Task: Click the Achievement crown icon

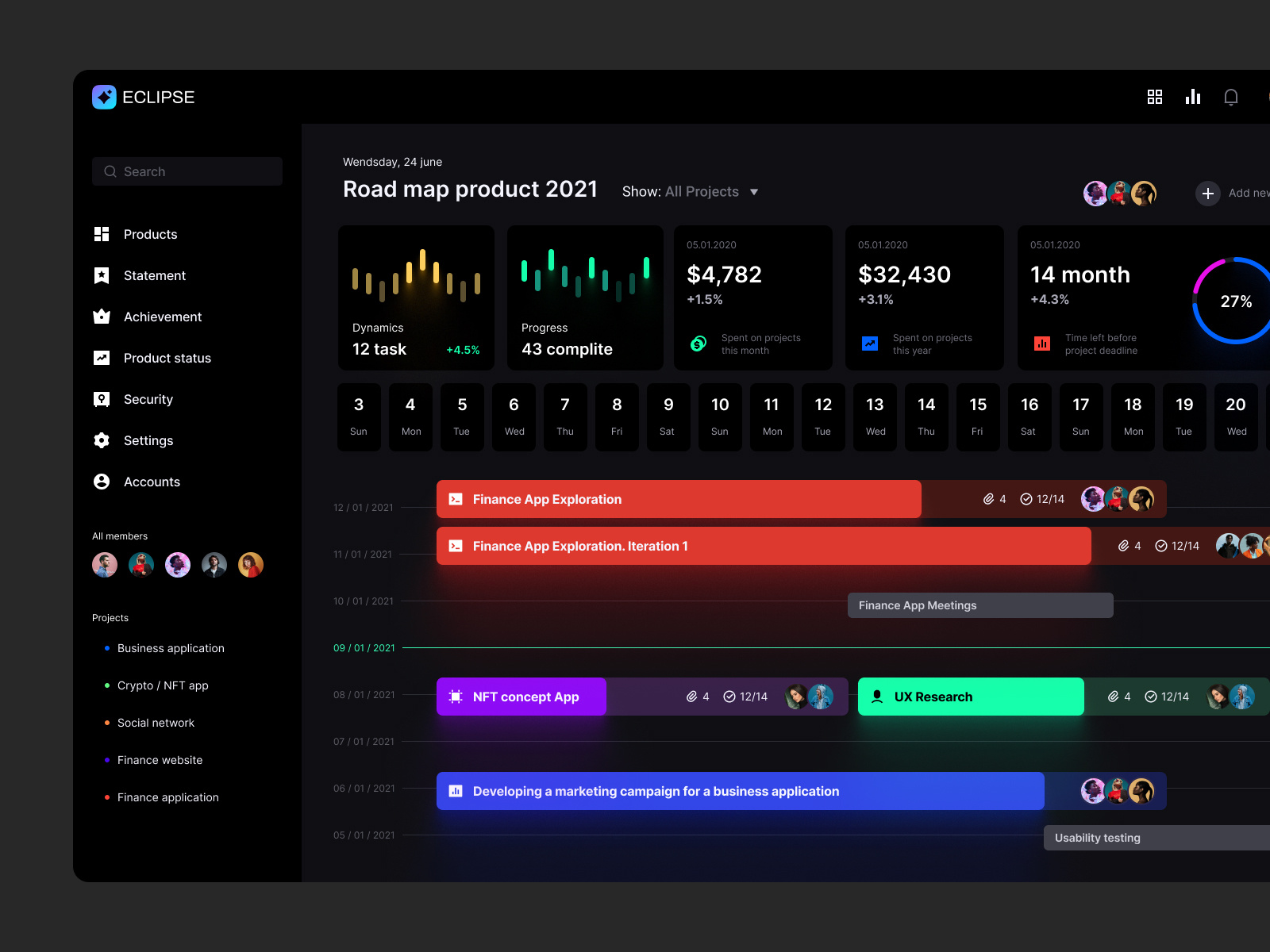Action: [102, 317]
